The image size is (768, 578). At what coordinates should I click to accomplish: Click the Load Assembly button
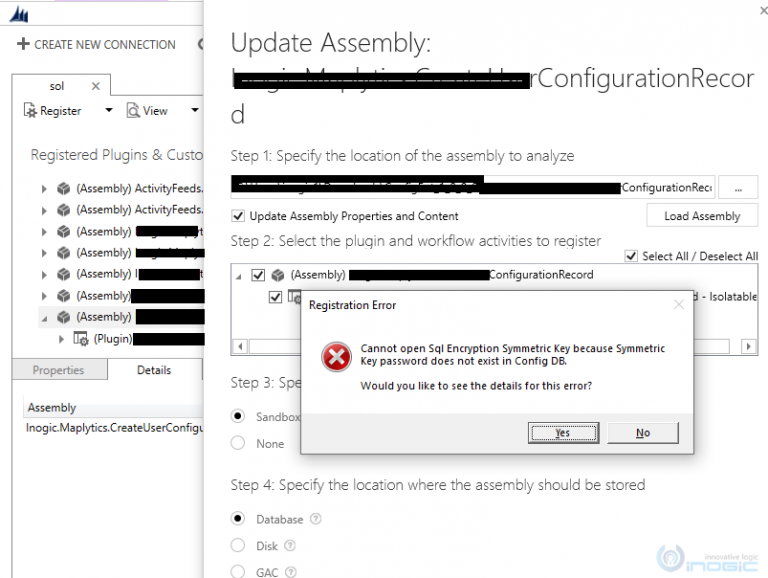702,216
